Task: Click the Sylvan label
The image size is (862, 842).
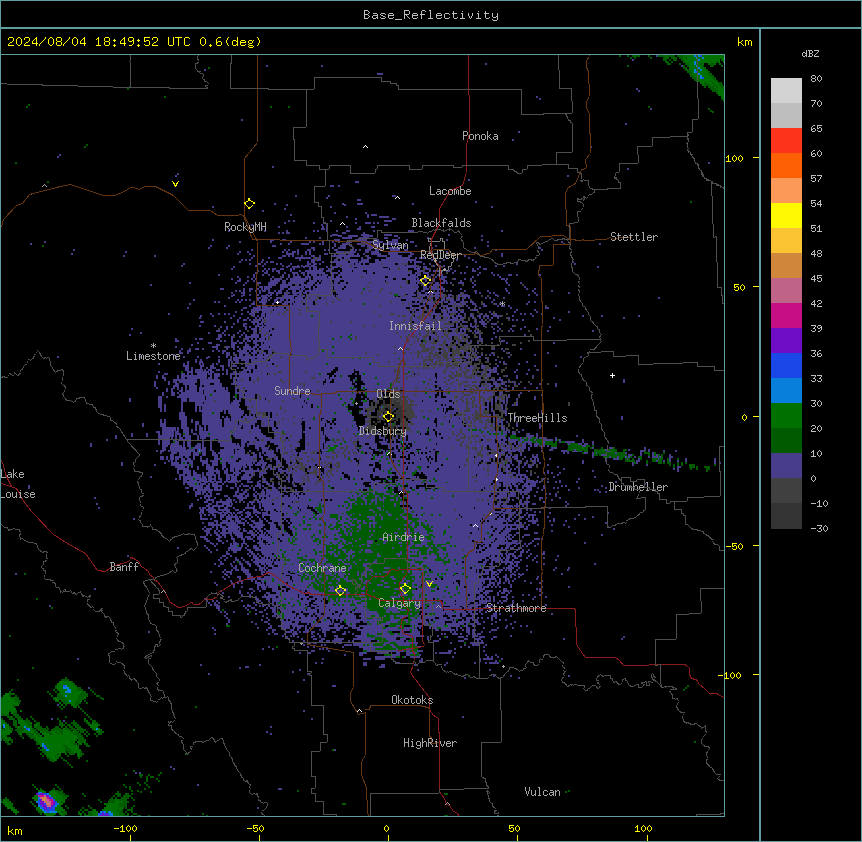Action: [390, 245]
